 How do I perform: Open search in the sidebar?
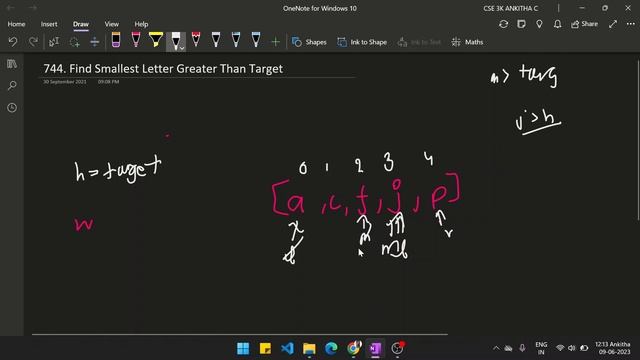pos(12,86)
